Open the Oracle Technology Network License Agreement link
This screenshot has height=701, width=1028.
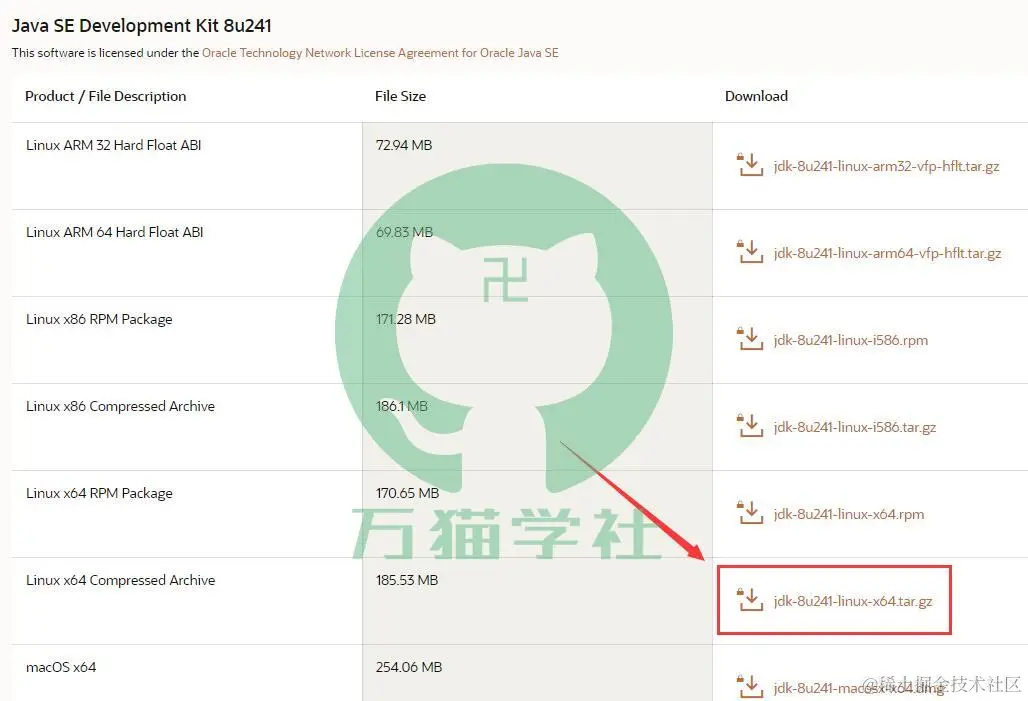(380, 52)
